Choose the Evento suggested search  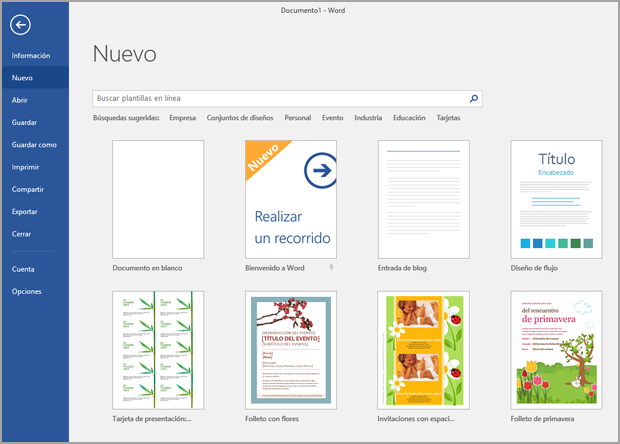coord(333,118)
